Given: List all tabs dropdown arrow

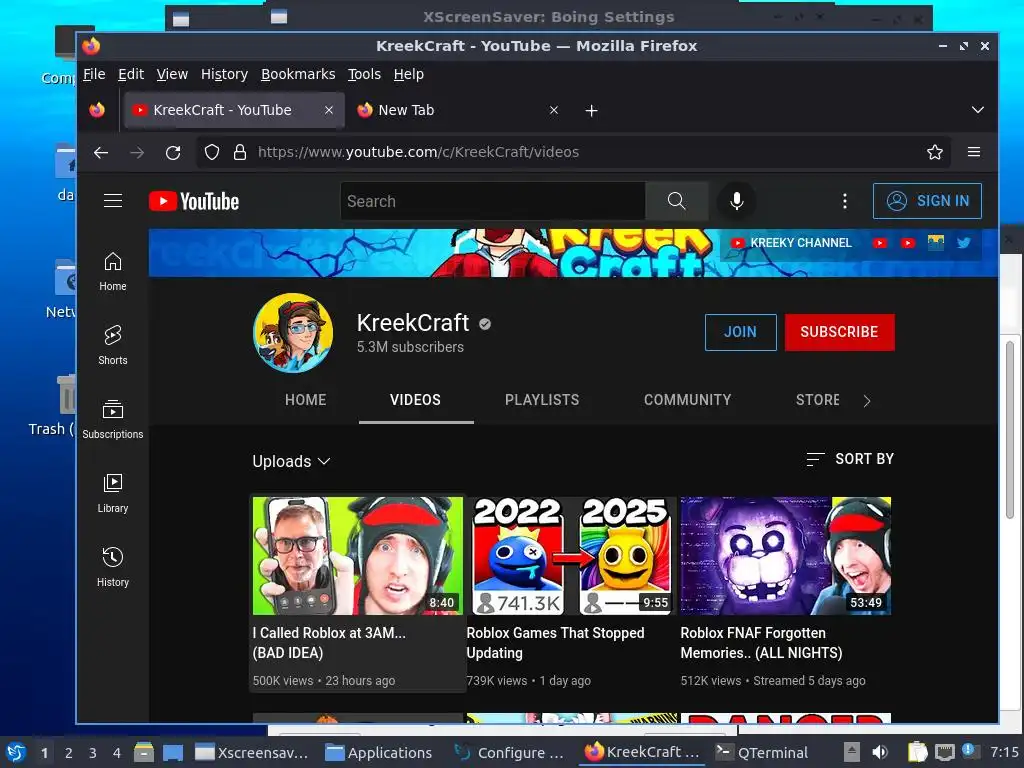Looking at the screenshot, I should 977,110.
